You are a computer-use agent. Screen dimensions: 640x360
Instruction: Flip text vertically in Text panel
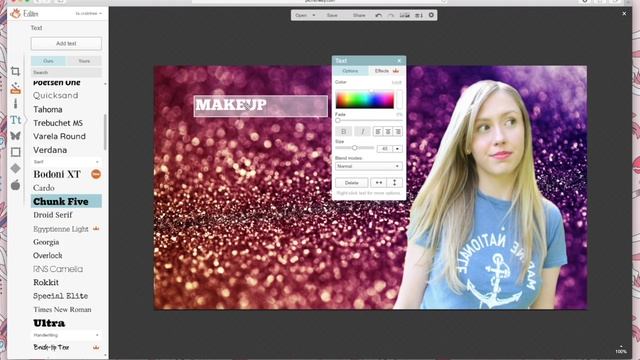[394, 183]
